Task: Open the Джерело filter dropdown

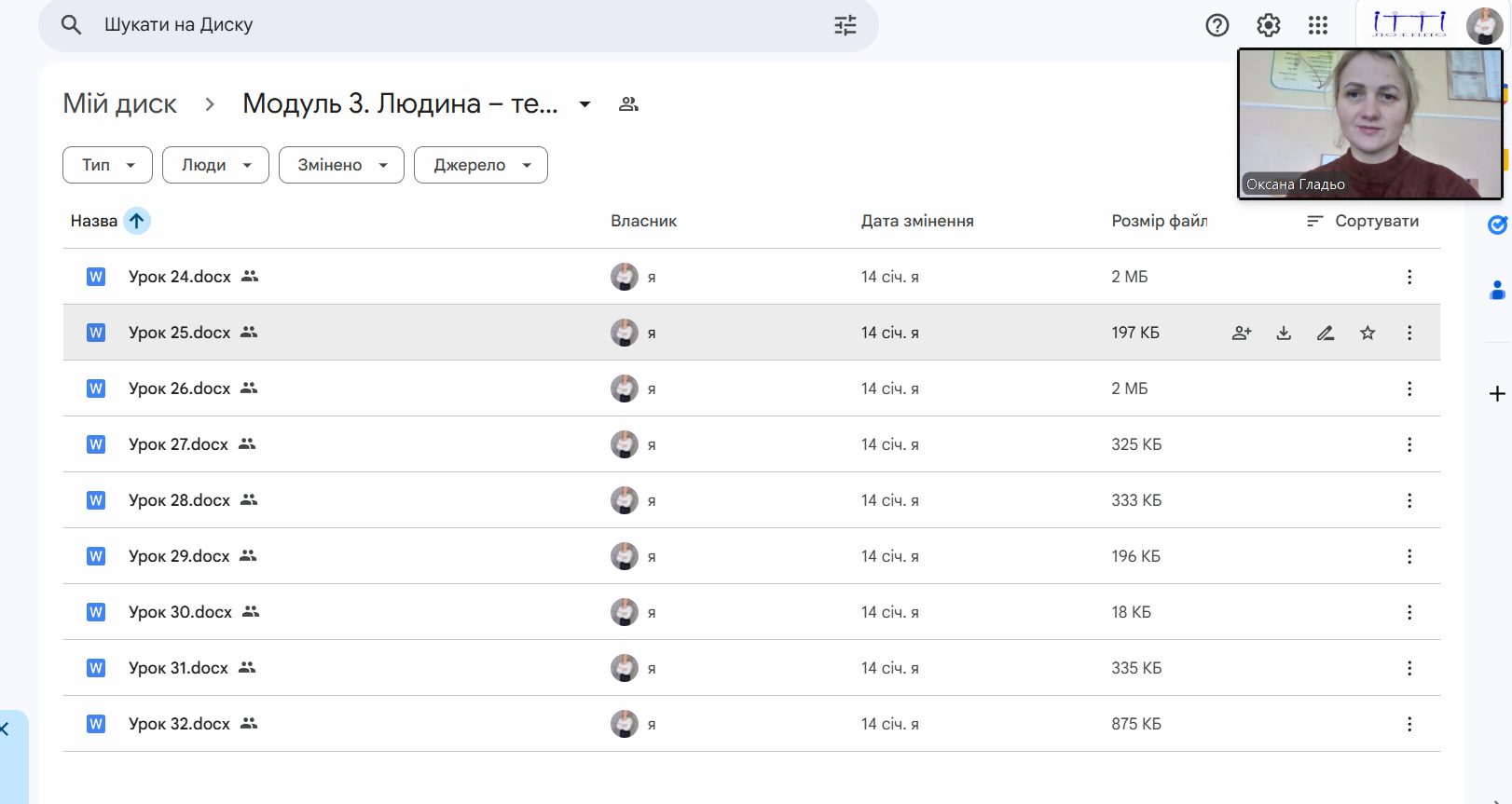Action: (x=480, y=165)
